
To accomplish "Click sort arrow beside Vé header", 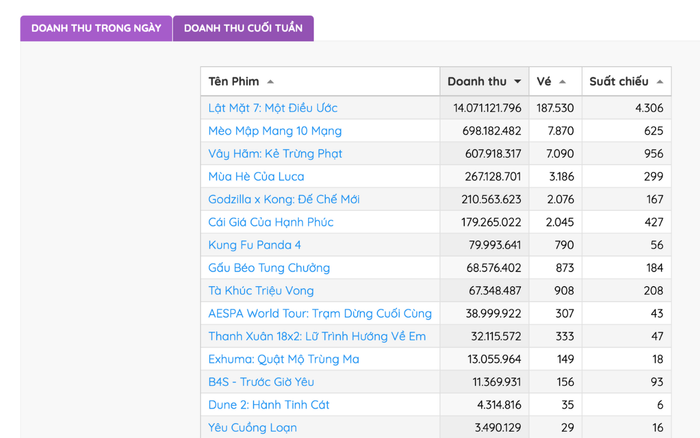I will click(x=562, y=82).
